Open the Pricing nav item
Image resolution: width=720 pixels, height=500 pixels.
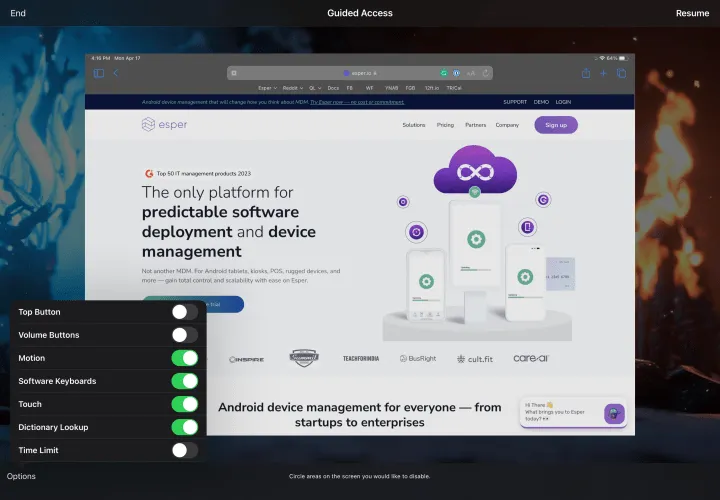445,125
